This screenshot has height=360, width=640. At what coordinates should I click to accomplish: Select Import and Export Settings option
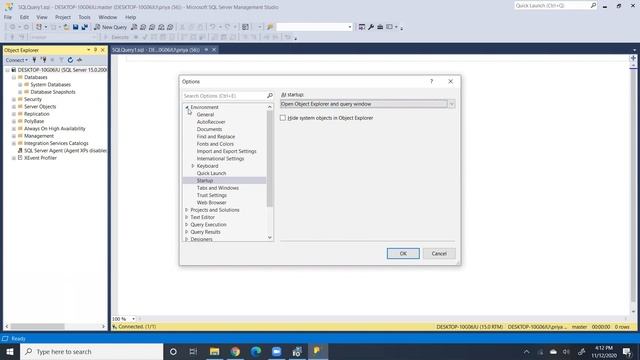[227, 151]
